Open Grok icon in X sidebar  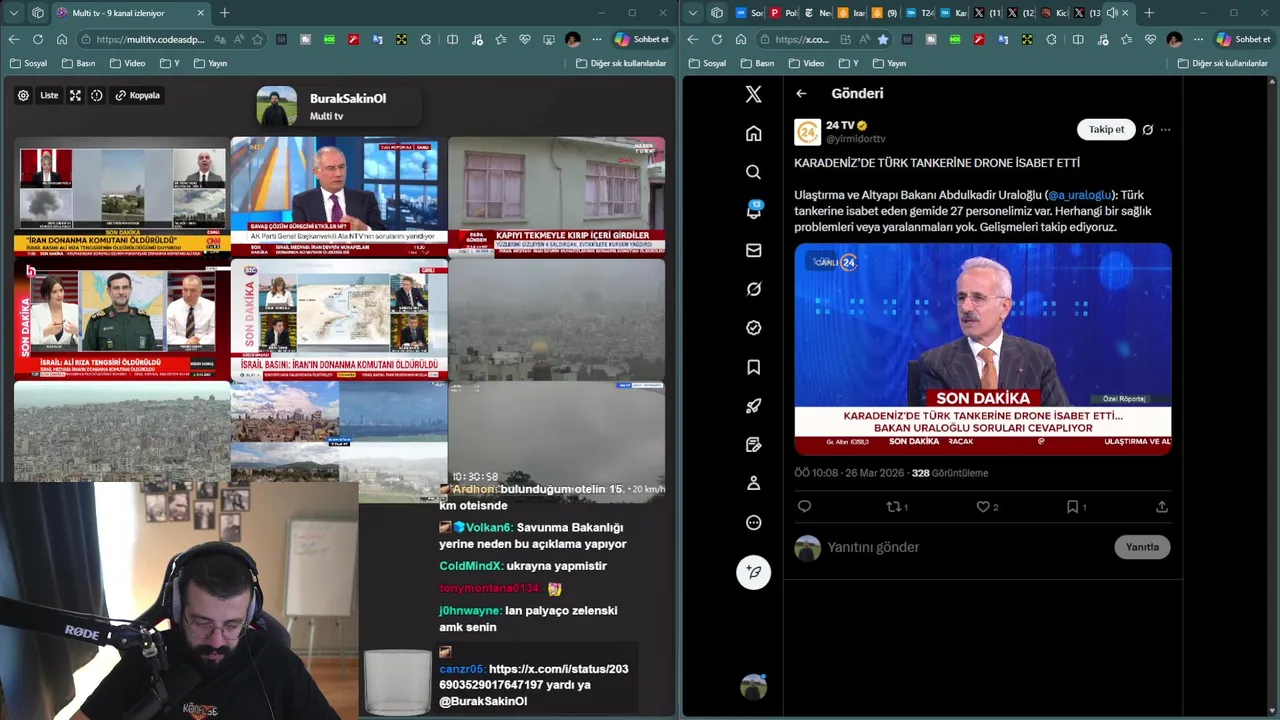click(x=754, y=289)
